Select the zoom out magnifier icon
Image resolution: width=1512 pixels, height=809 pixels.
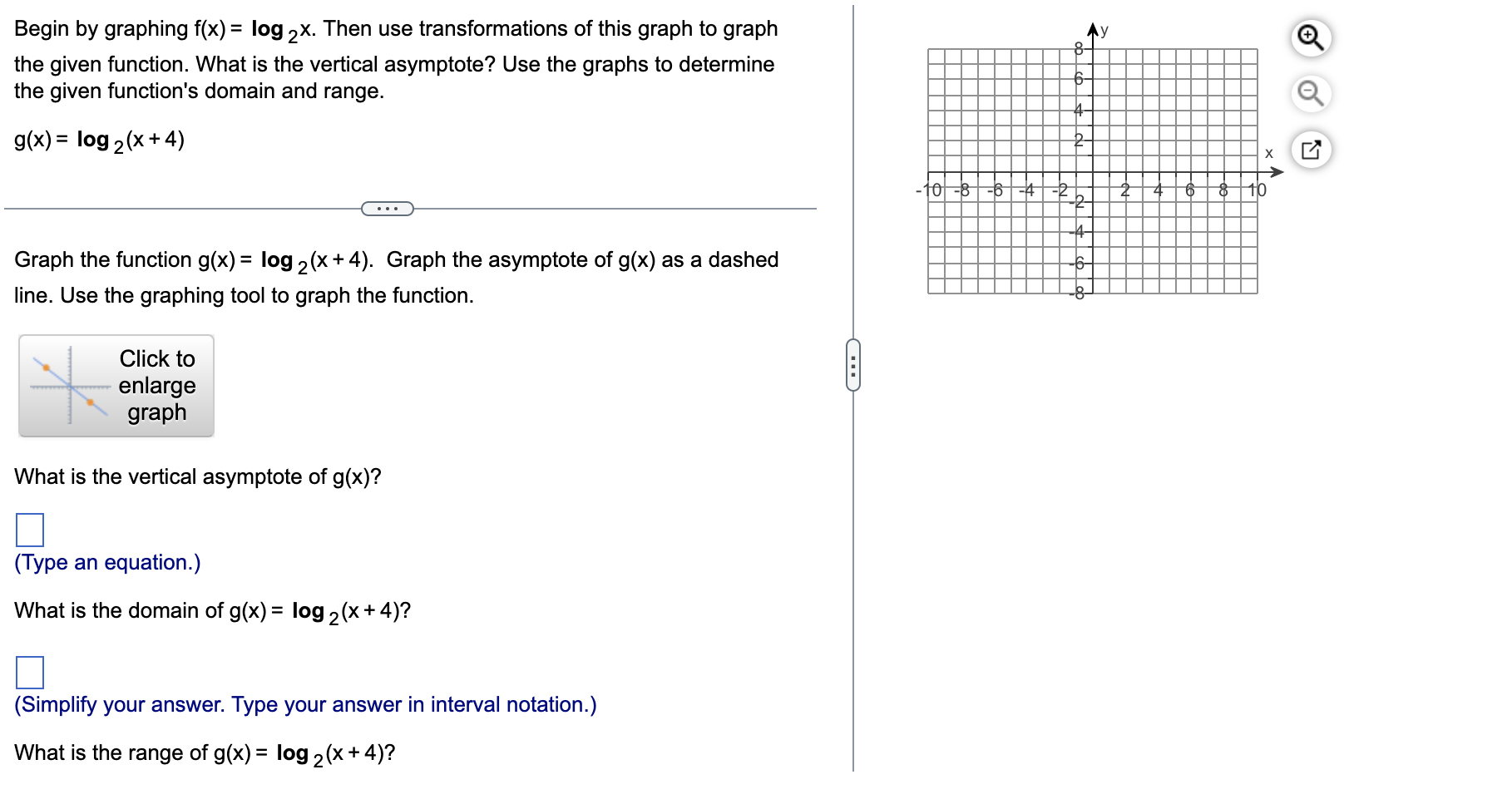1312,95
